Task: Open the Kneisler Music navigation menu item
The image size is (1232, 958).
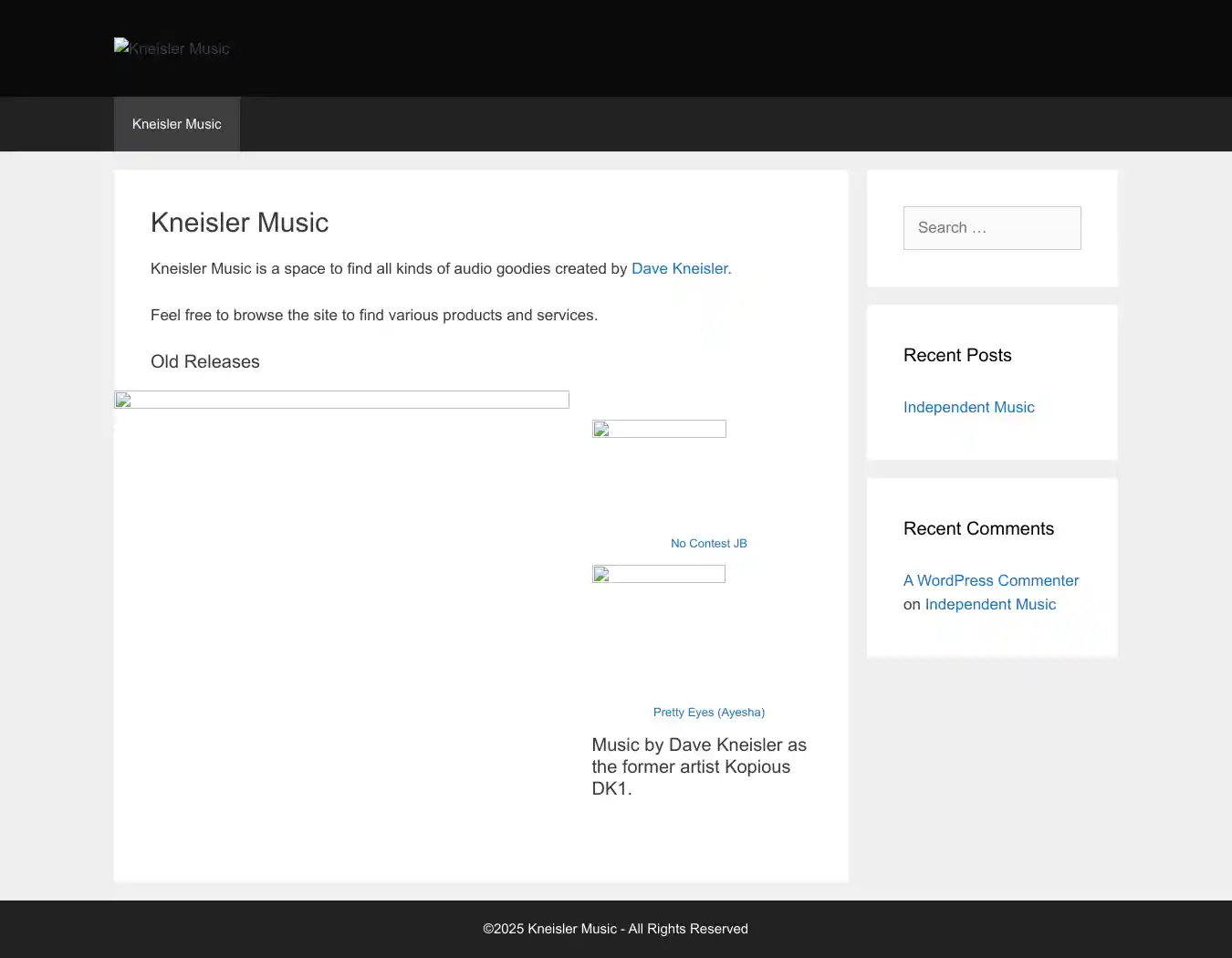Action: (177, 124)
